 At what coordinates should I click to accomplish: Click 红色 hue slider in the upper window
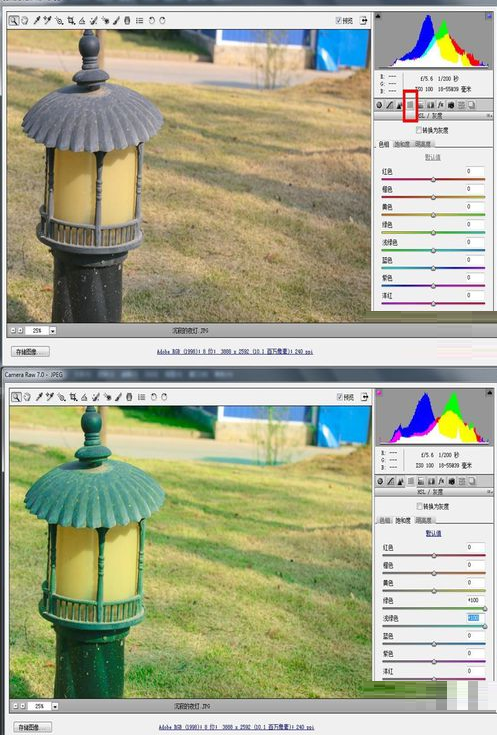pyautogui.click(x=433, y=180)
